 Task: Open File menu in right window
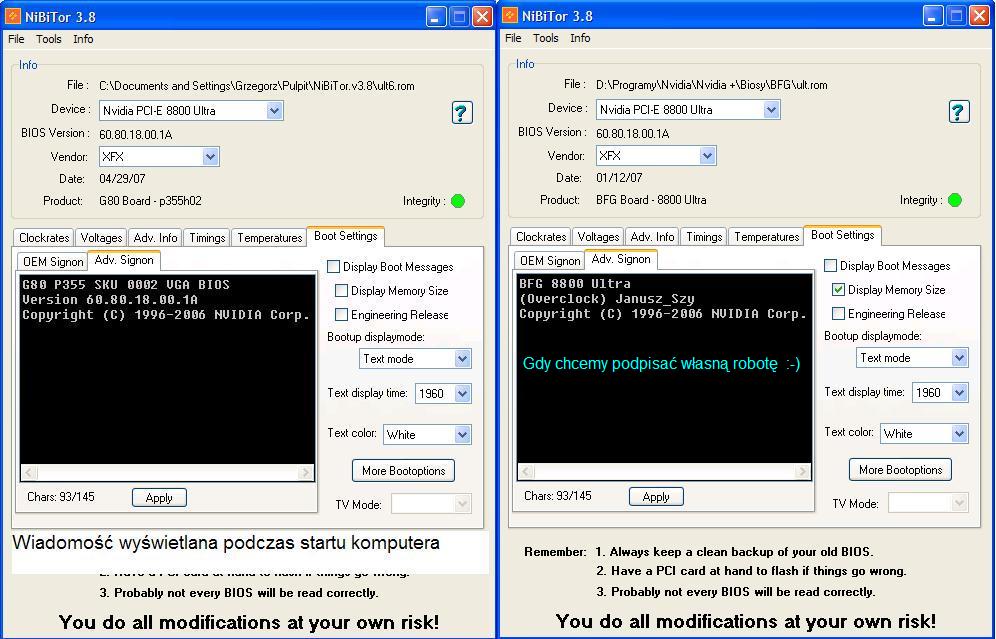[x=513, y=38]
